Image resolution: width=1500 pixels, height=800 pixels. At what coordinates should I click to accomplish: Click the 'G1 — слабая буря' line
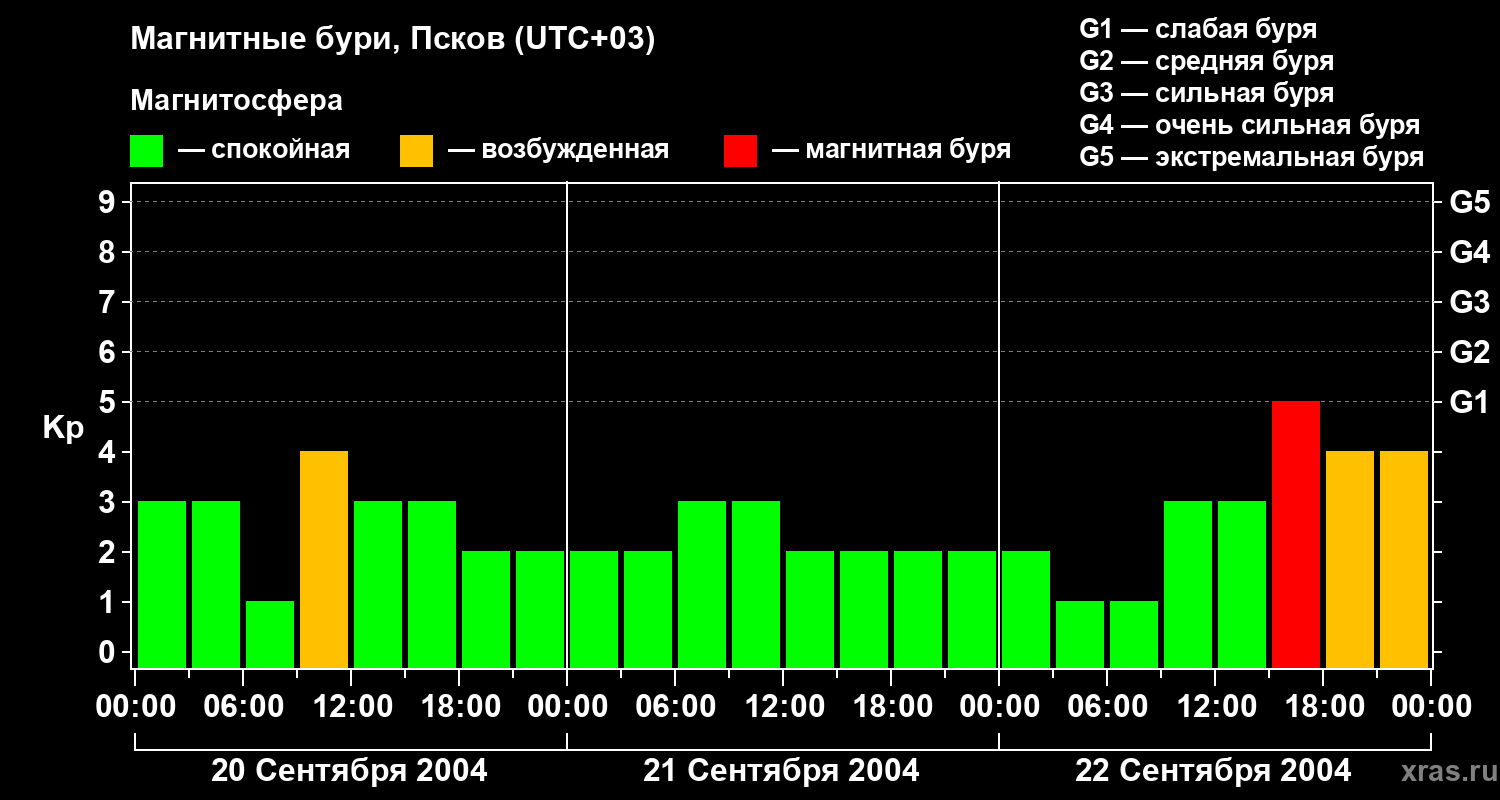(x=1198, y=29)
